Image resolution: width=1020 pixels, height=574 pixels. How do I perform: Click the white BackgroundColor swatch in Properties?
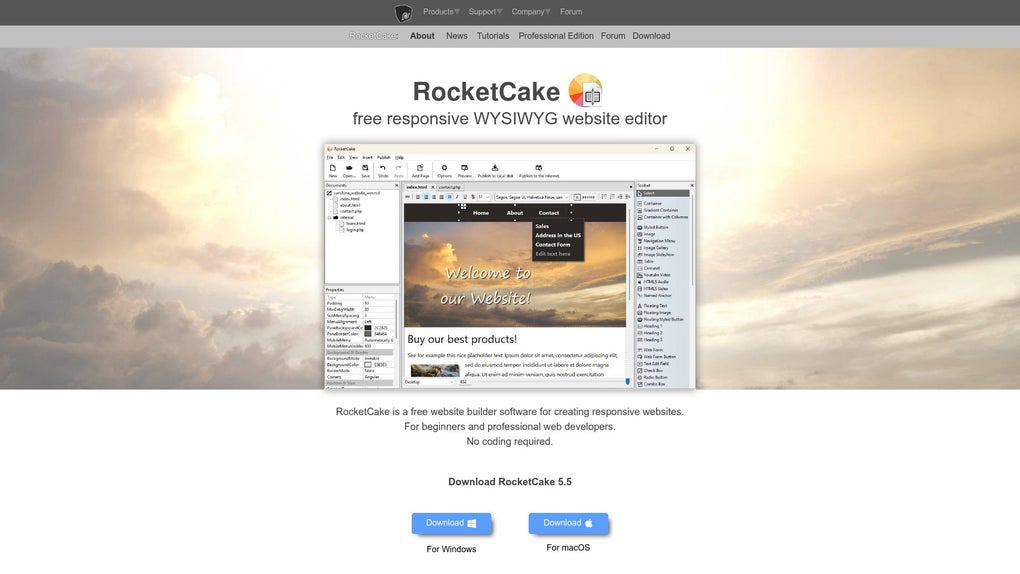click(x=368, y=364)
